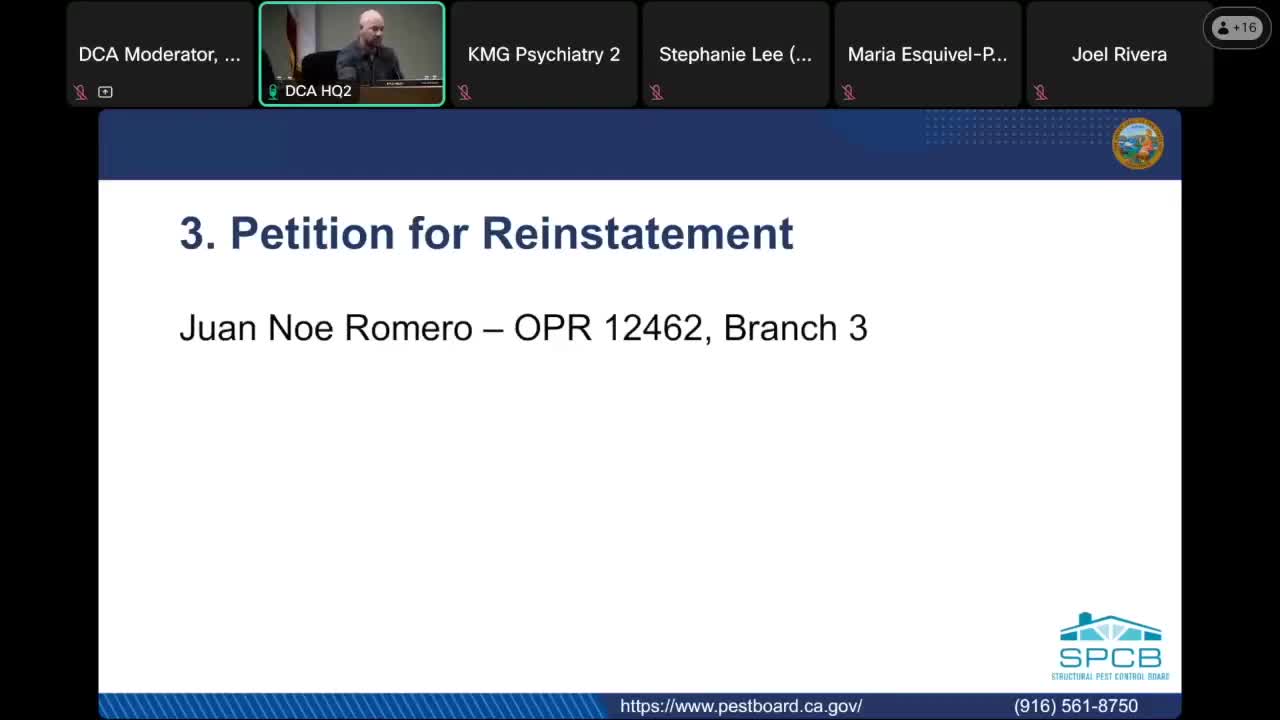The height and width of the screenshot is (720, 1280).
Task: Click the screen share icon beside DCA Moderator's mute indicator
Action: click(x=105, y=91)
